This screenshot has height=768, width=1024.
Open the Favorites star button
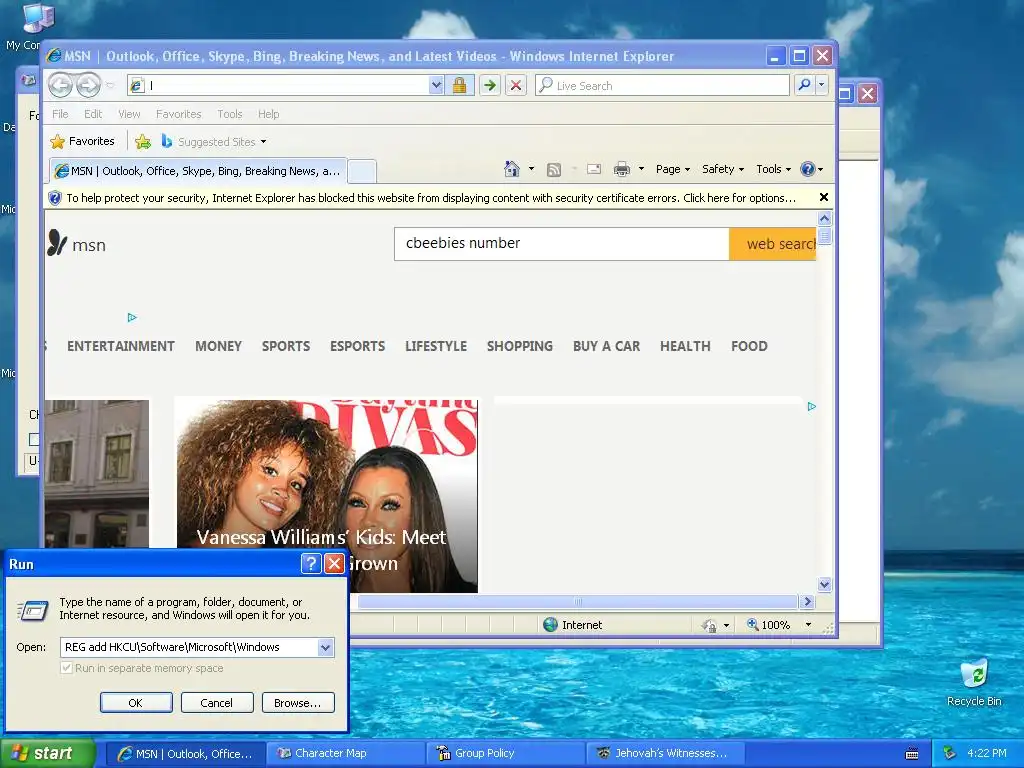[83, 141]
